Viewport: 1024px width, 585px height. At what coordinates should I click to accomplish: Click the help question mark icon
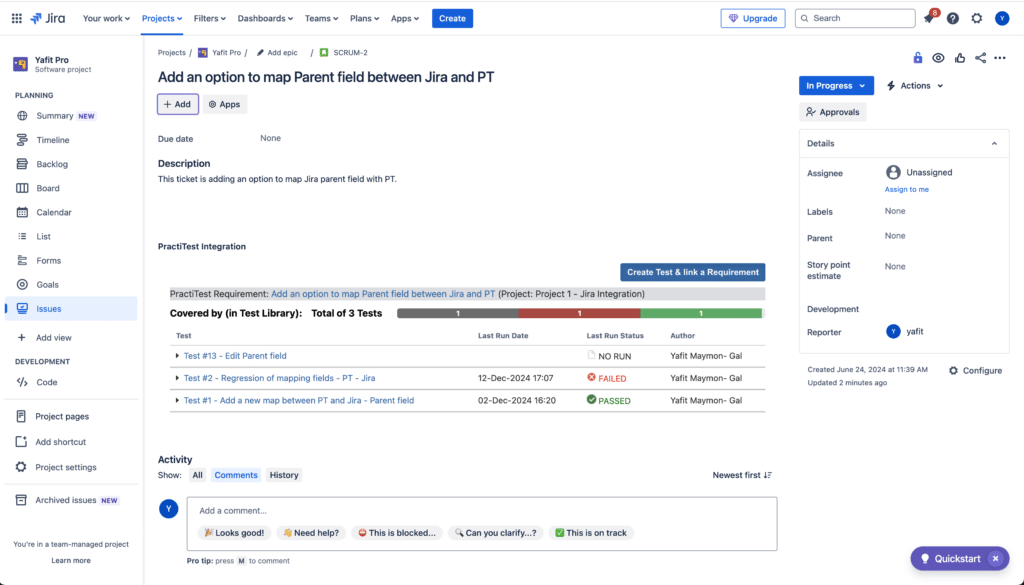coord(953,18)
